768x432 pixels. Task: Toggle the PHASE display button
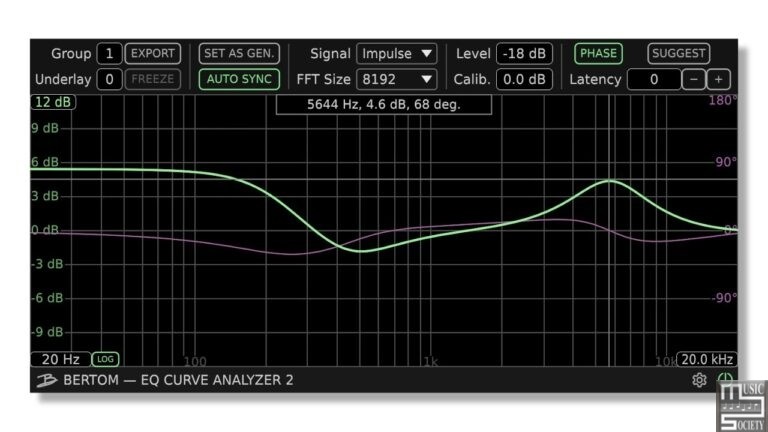pyautogui.click(x=598, y=53)
